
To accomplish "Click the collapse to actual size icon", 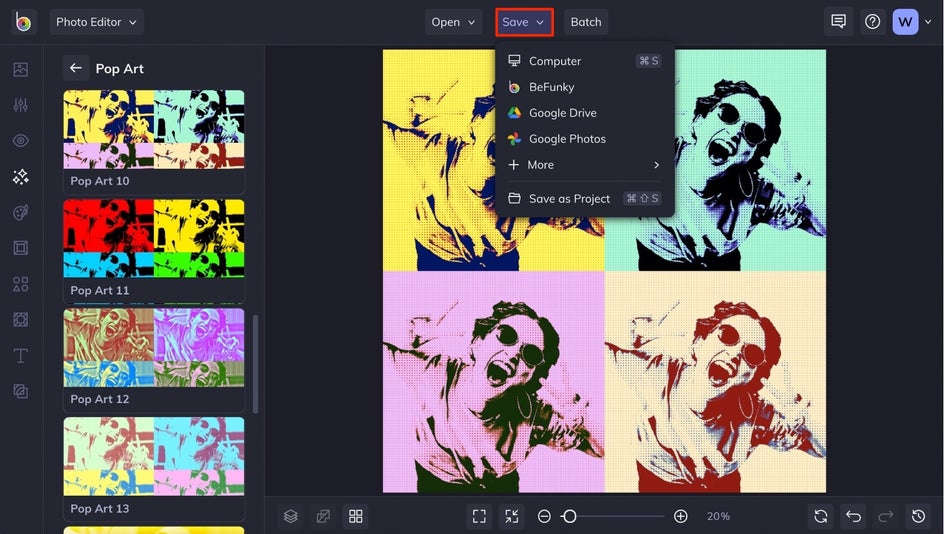I will click(512, 516).
